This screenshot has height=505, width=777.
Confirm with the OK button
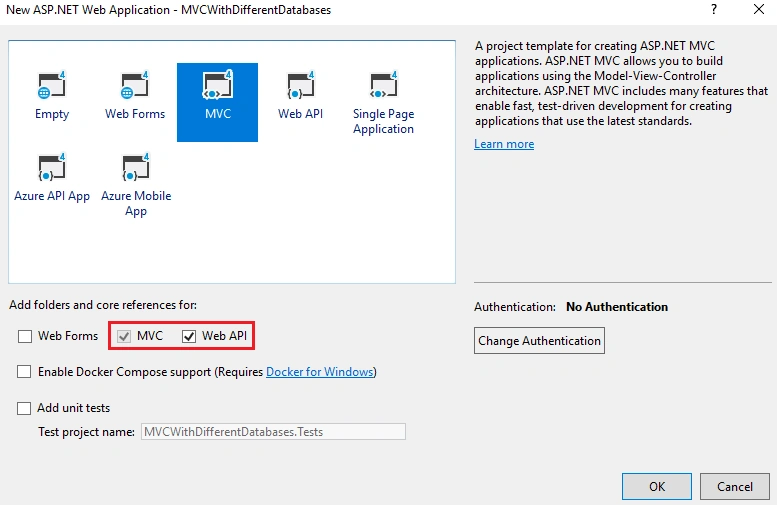(x=657, y=486)
